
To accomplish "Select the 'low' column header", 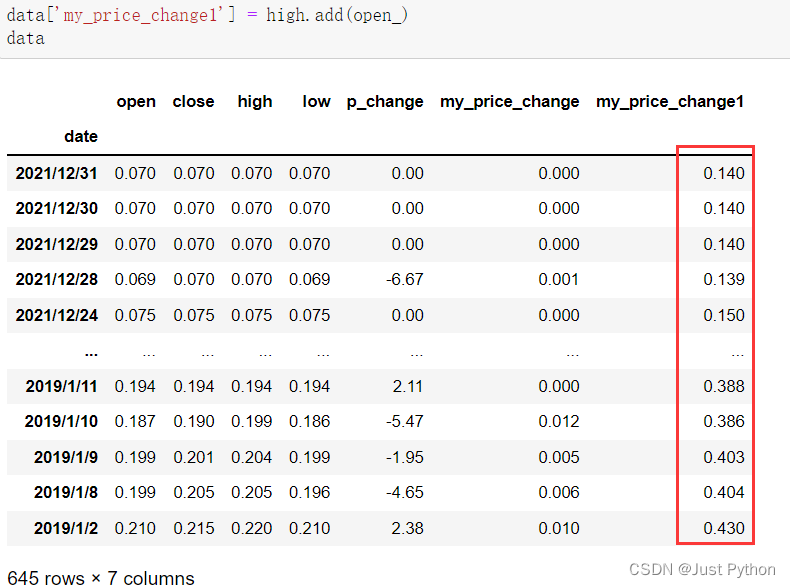I will 316,102.
